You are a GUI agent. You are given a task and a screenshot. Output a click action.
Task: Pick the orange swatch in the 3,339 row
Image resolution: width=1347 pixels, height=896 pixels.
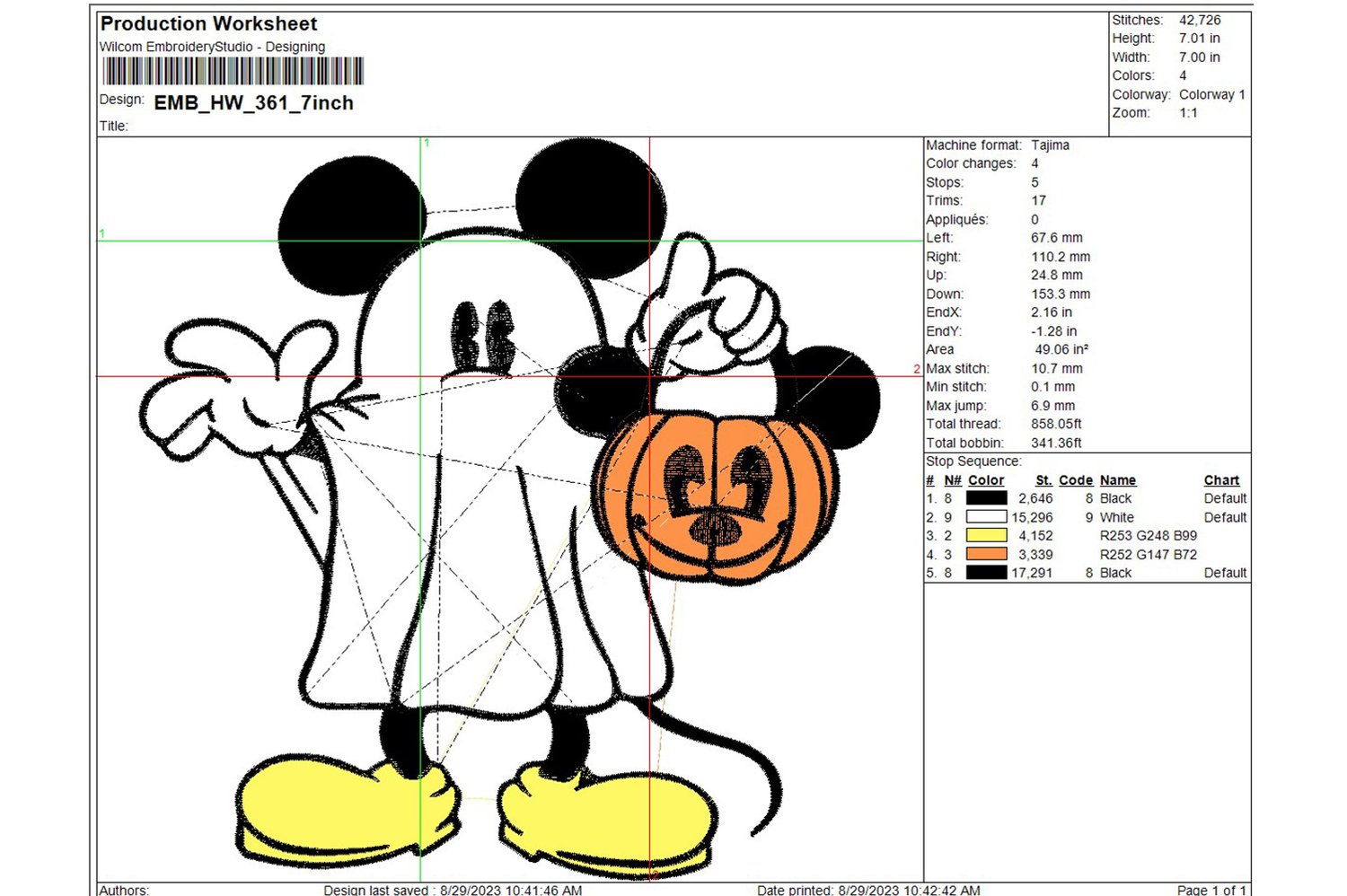click(986, 555)
